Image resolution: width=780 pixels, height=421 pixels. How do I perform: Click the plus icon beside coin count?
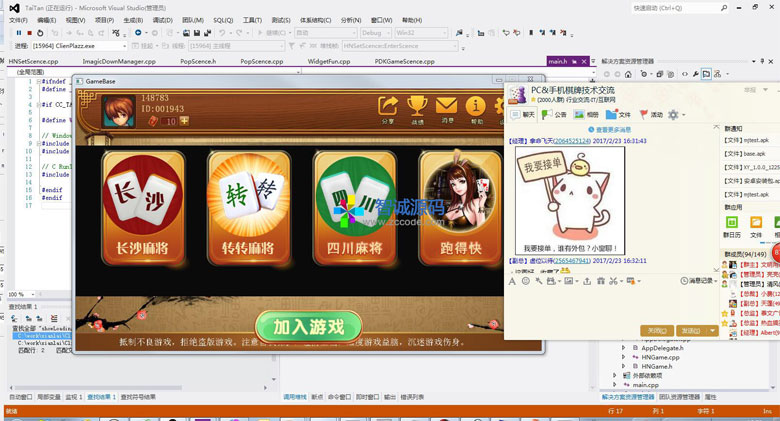pos(184,121)
